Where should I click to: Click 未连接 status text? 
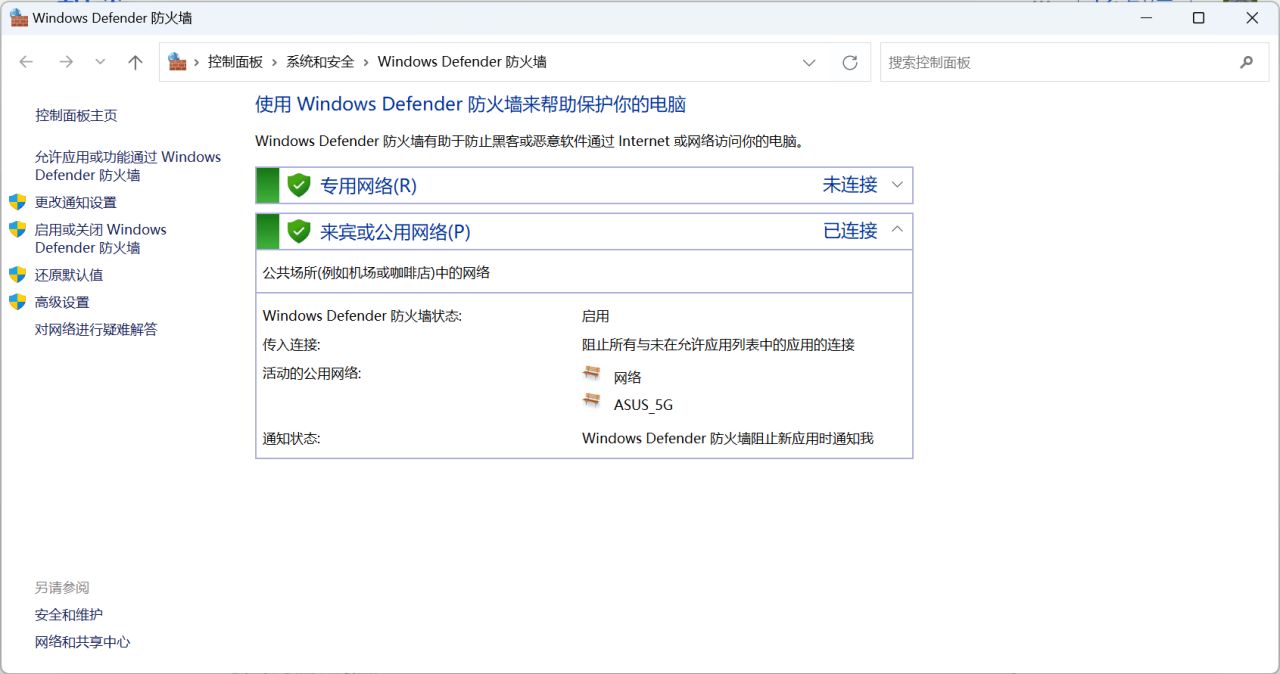pos(850,185)
